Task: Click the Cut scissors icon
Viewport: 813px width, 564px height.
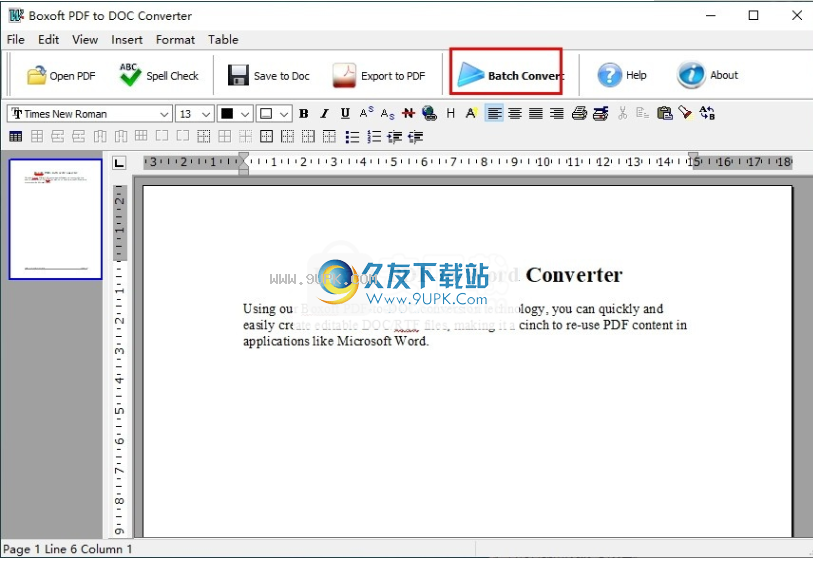Action: click(623, 114)
